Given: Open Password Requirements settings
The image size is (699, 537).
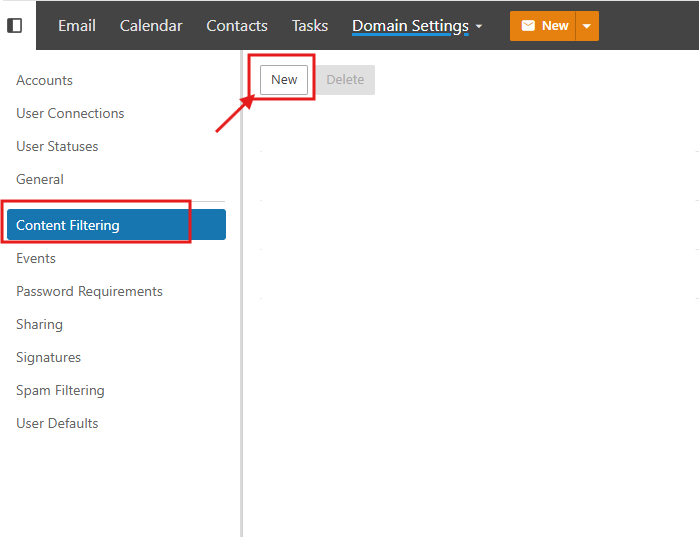Looking at the screenshot, I should tap(89, 291).
